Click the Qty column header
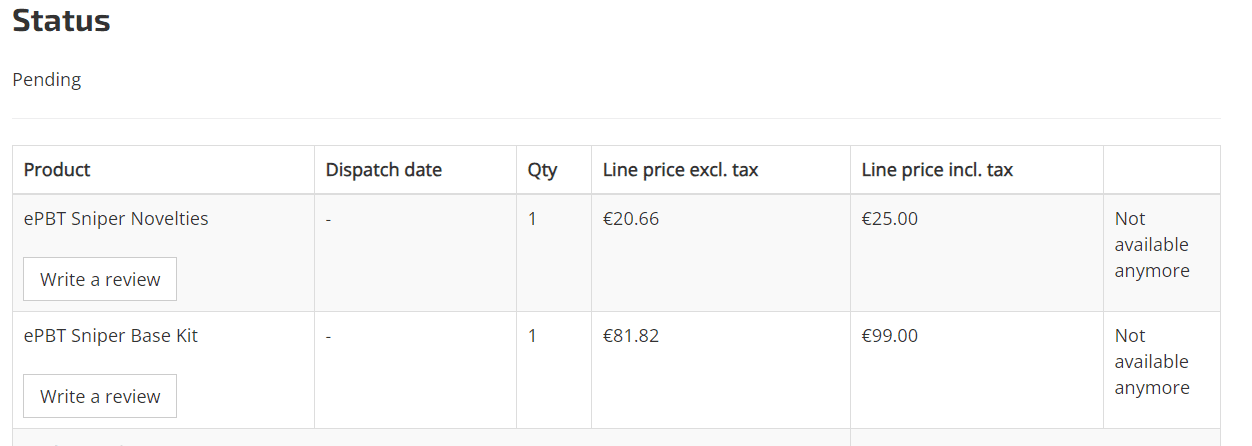1252x446 pixels. tap(543, 170)
